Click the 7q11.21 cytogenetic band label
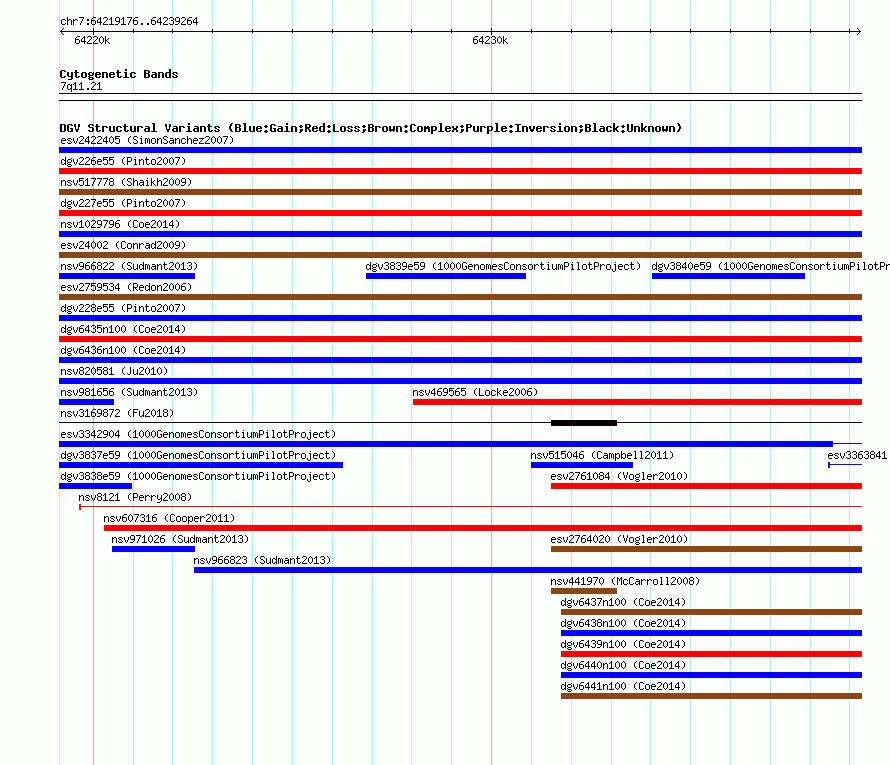890x765 pixels. coord(81,86)
